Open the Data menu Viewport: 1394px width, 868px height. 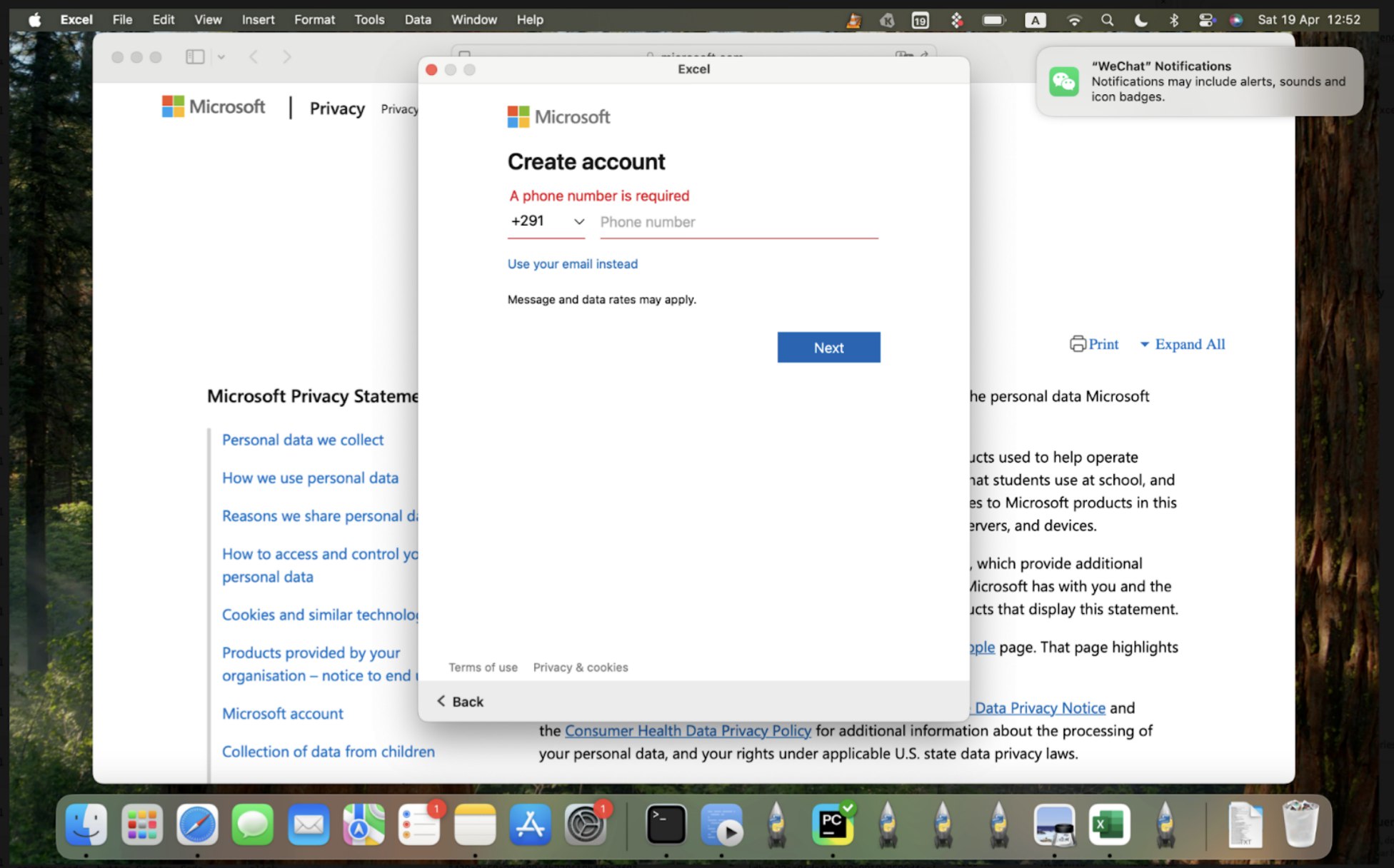pos(417,19)
